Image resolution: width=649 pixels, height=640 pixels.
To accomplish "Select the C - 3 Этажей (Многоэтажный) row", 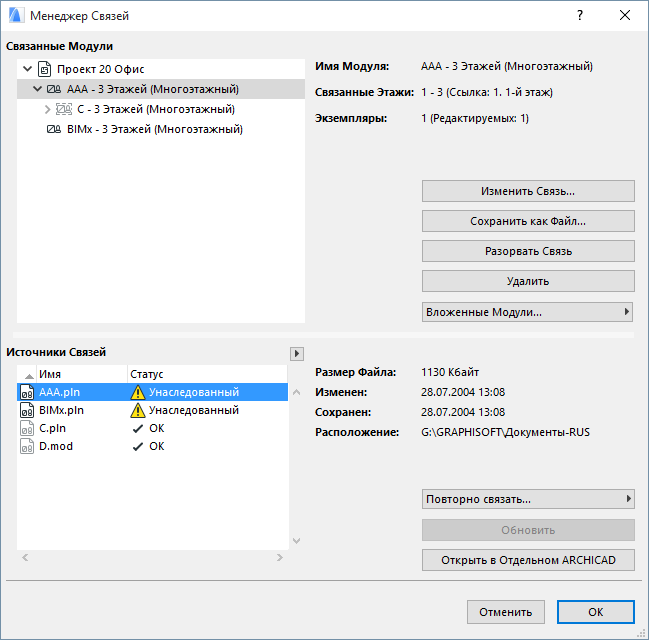I will (x=161, y=109).
